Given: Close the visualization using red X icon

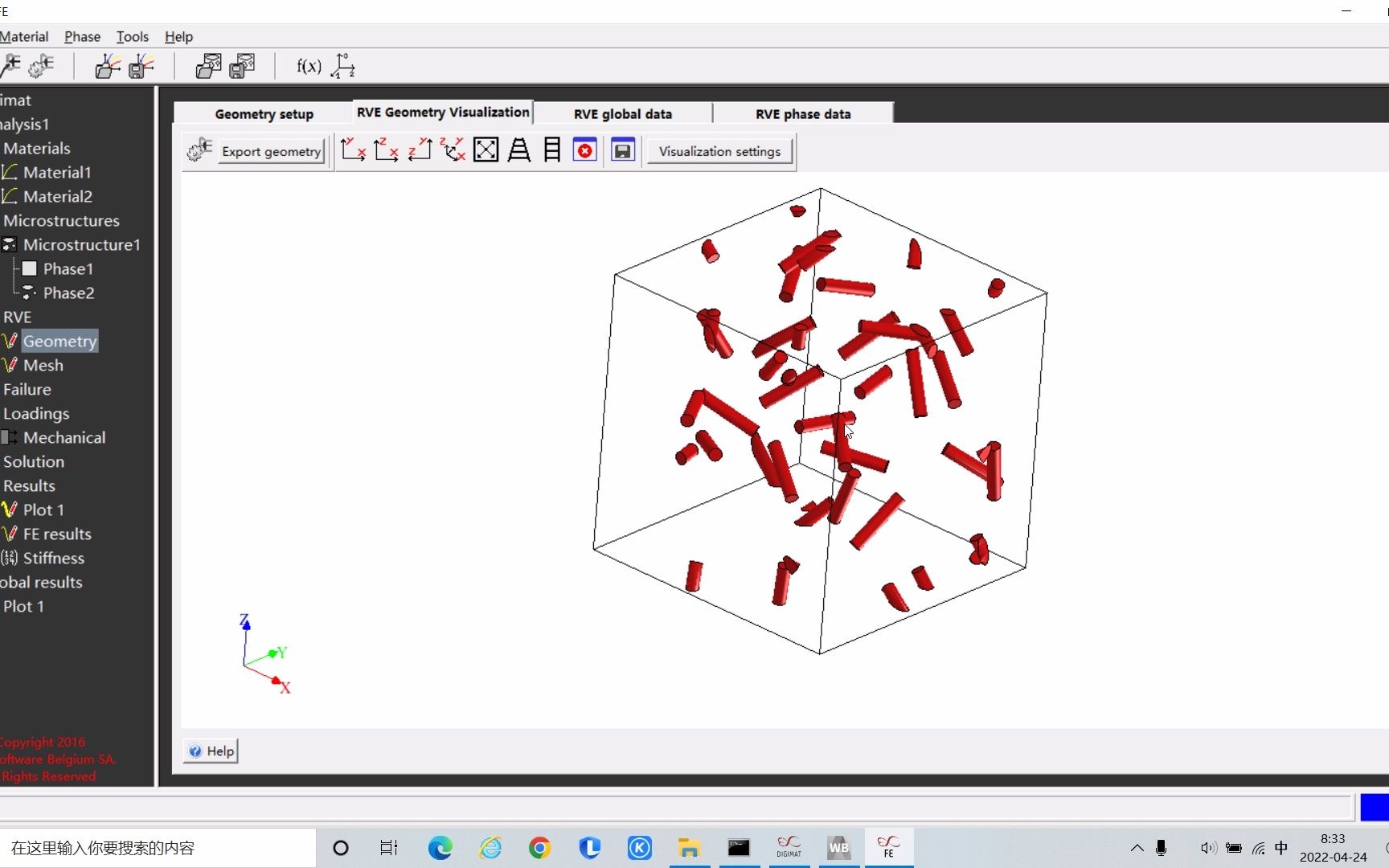Looking at the screenshot, I should [584, 149].
